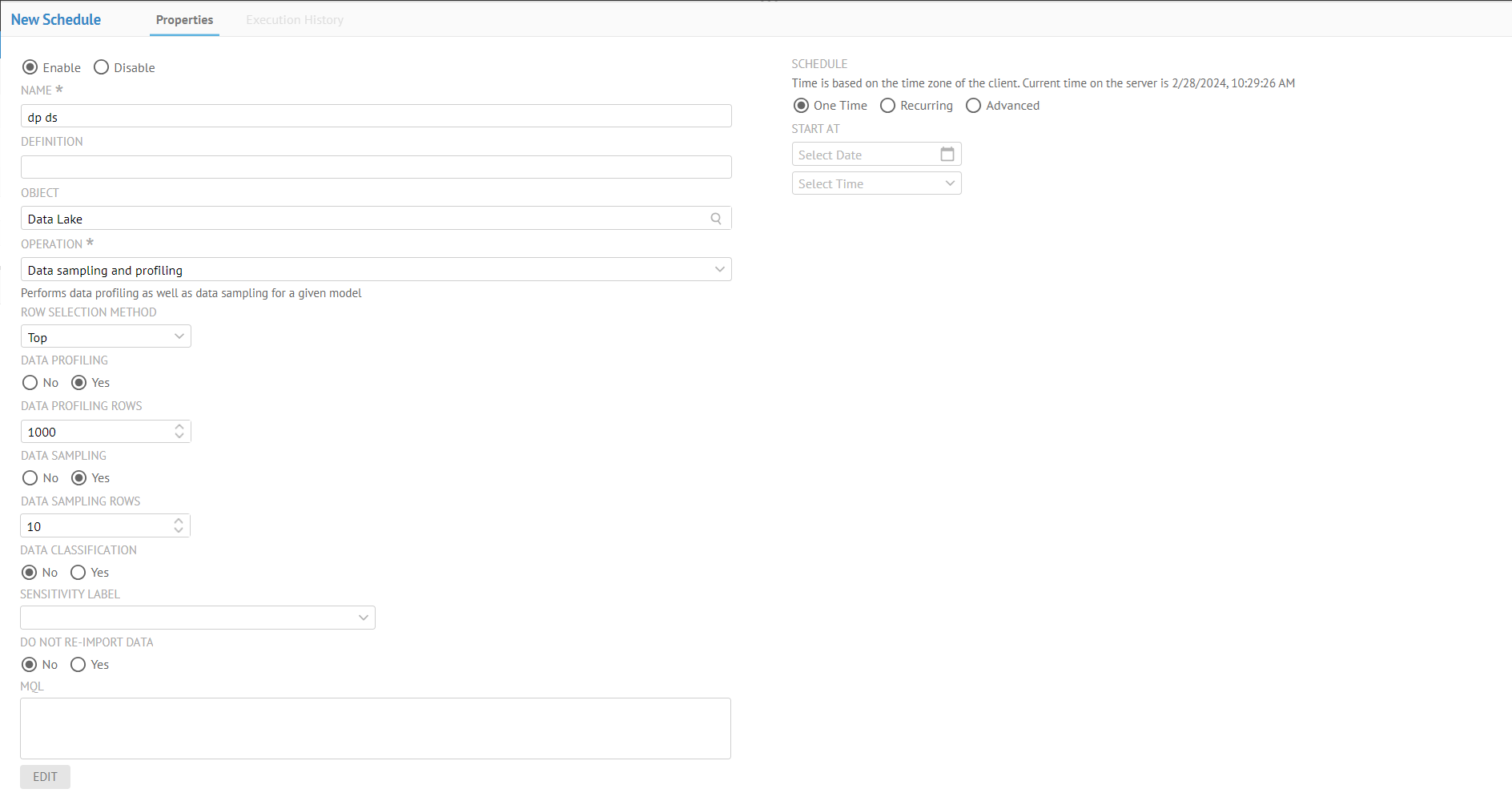
Task: Expand the Sensitivity Label dropdown
Action: tap(363, 618)
